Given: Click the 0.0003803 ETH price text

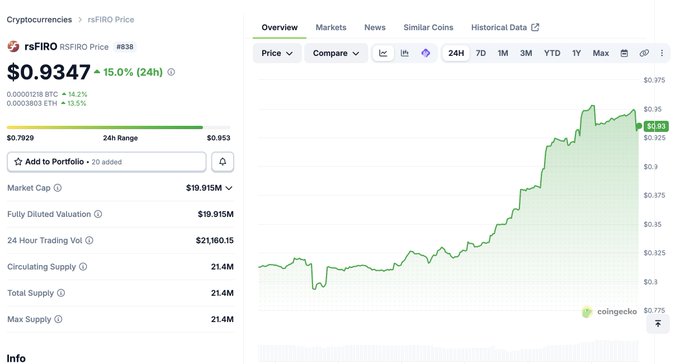Looking at the screenshot, I should click(x=32, y=103).
